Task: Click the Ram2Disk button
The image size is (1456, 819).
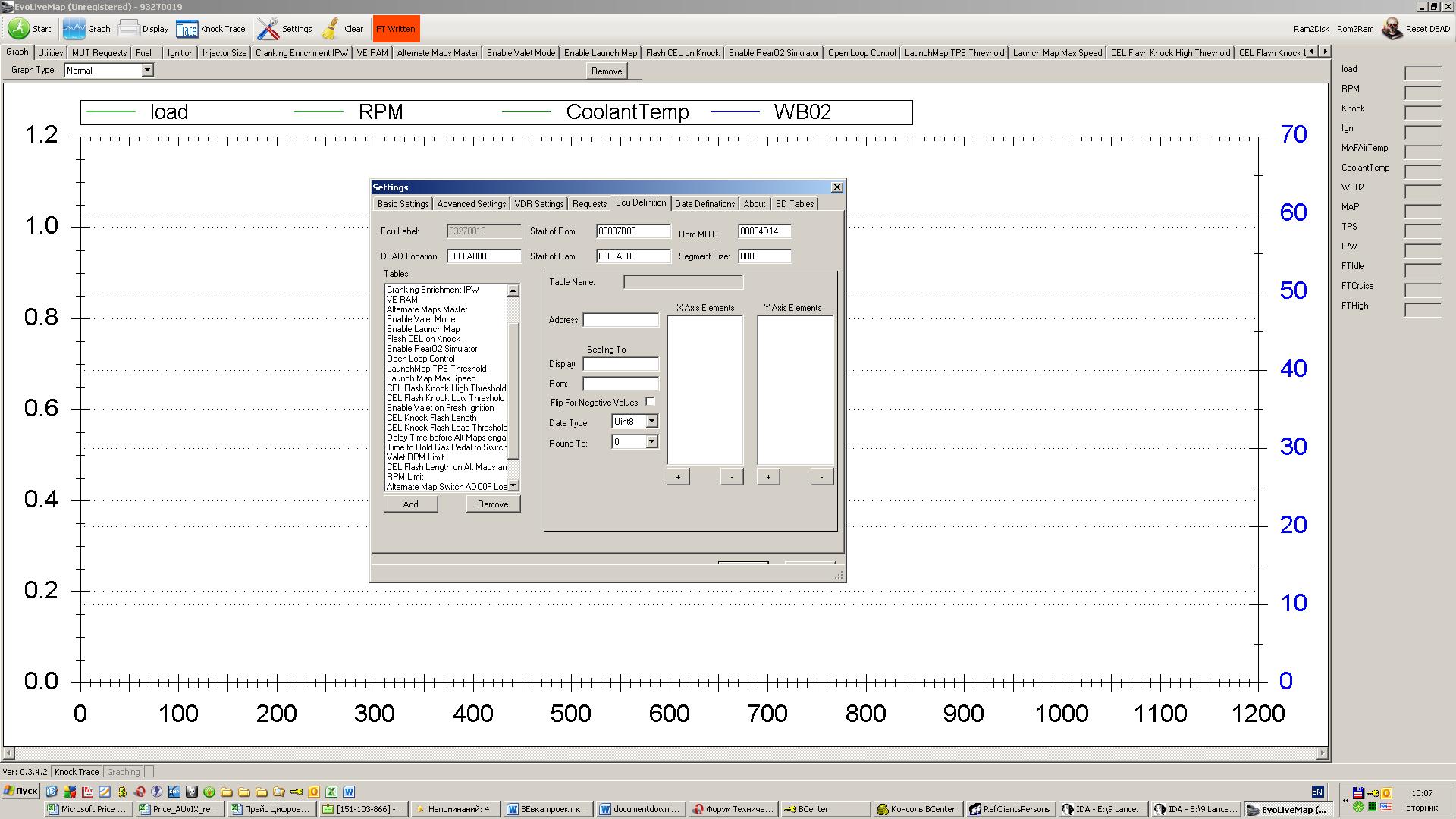Action: (1311, 29)
